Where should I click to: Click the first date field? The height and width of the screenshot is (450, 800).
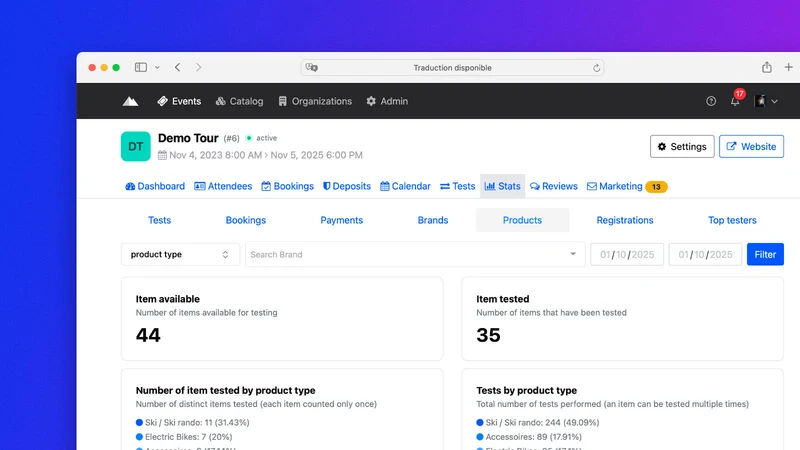627,254
